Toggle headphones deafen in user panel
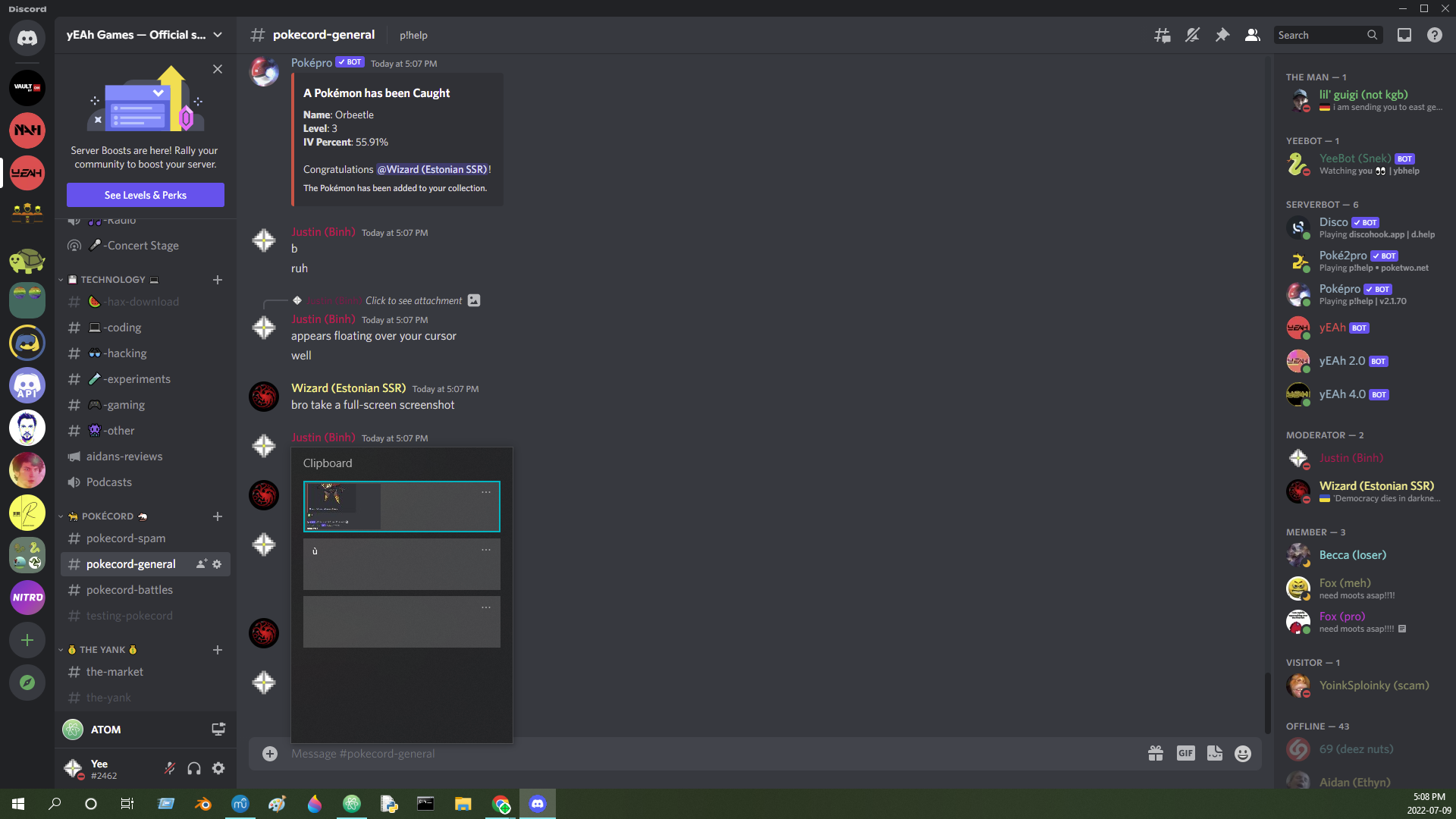The image size is (1456, 819). tap(194, 768)
